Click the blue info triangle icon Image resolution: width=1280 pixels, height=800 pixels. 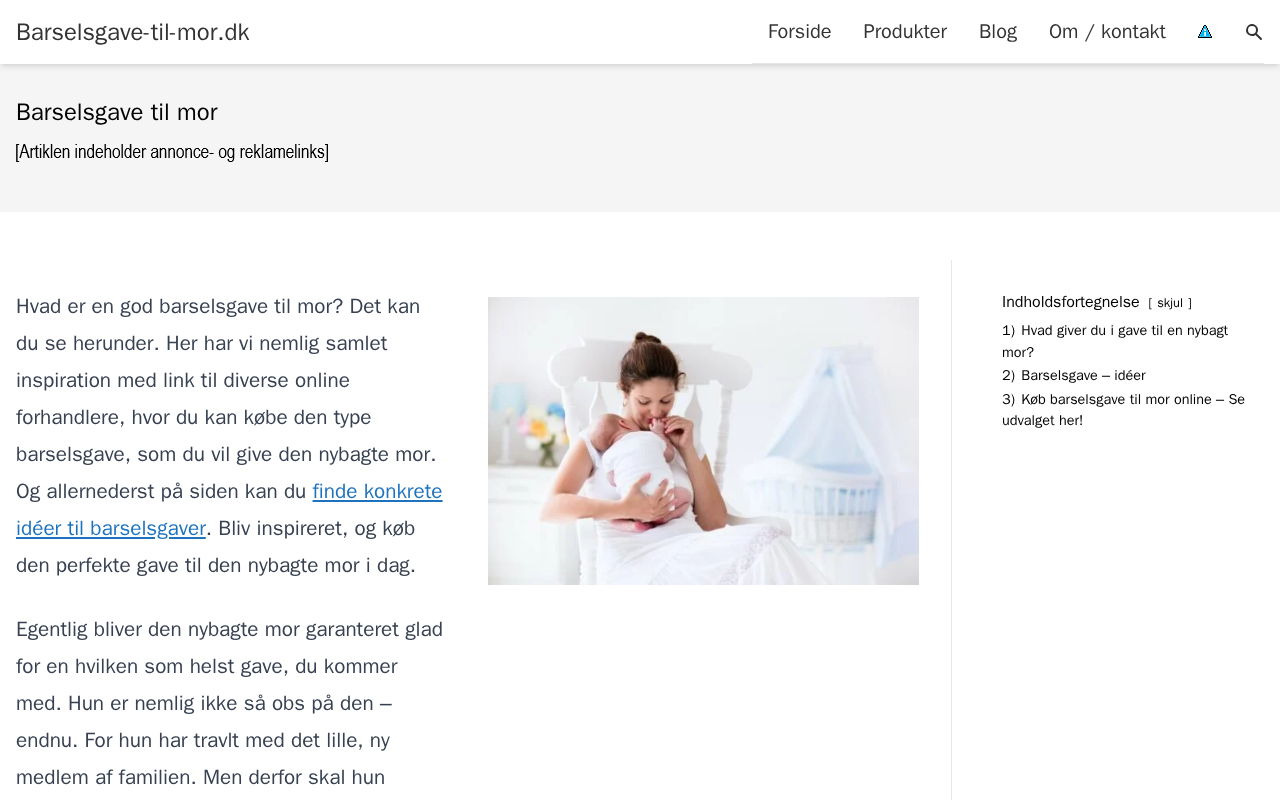pos(1205,32)
